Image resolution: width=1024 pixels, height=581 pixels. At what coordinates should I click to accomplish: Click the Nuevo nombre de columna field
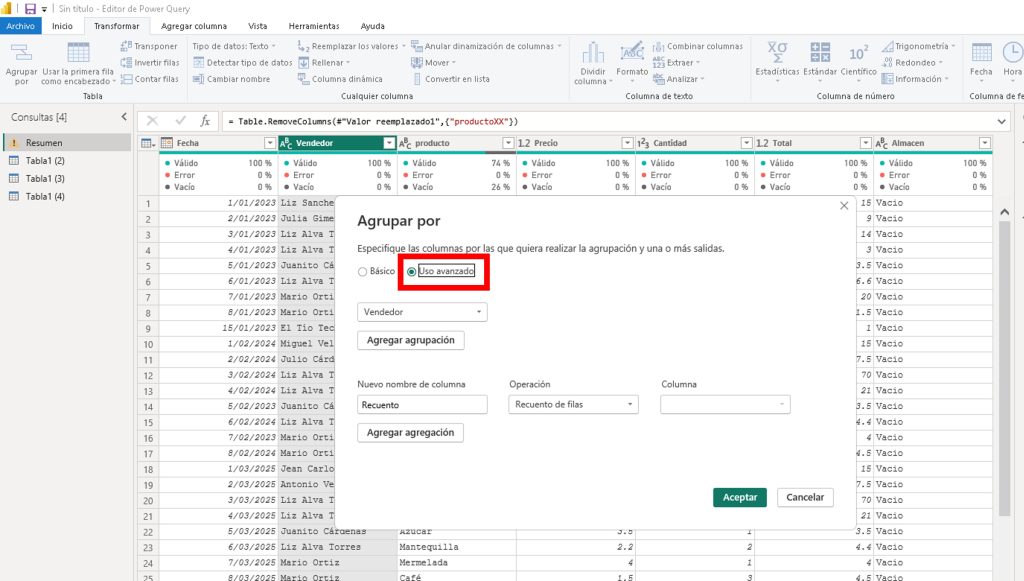click(x=422, y=405)
